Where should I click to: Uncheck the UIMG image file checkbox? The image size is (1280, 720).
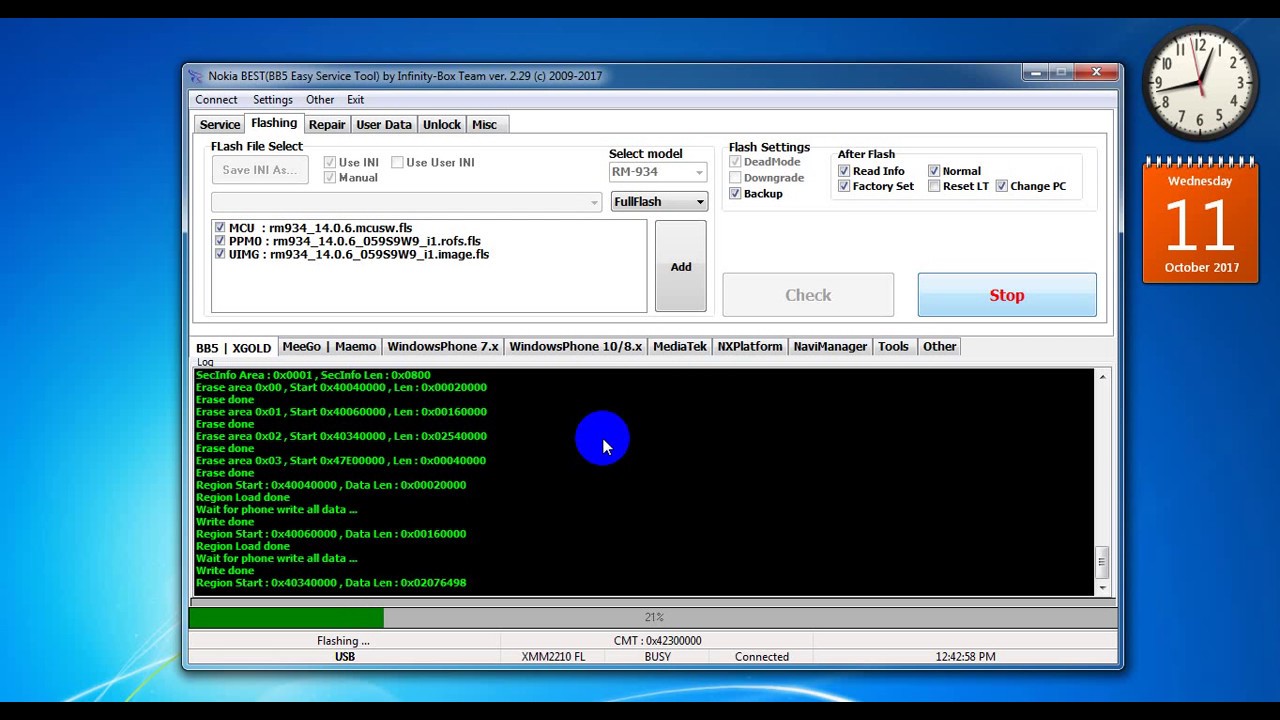pyautogui.click(x=220, y=254)
